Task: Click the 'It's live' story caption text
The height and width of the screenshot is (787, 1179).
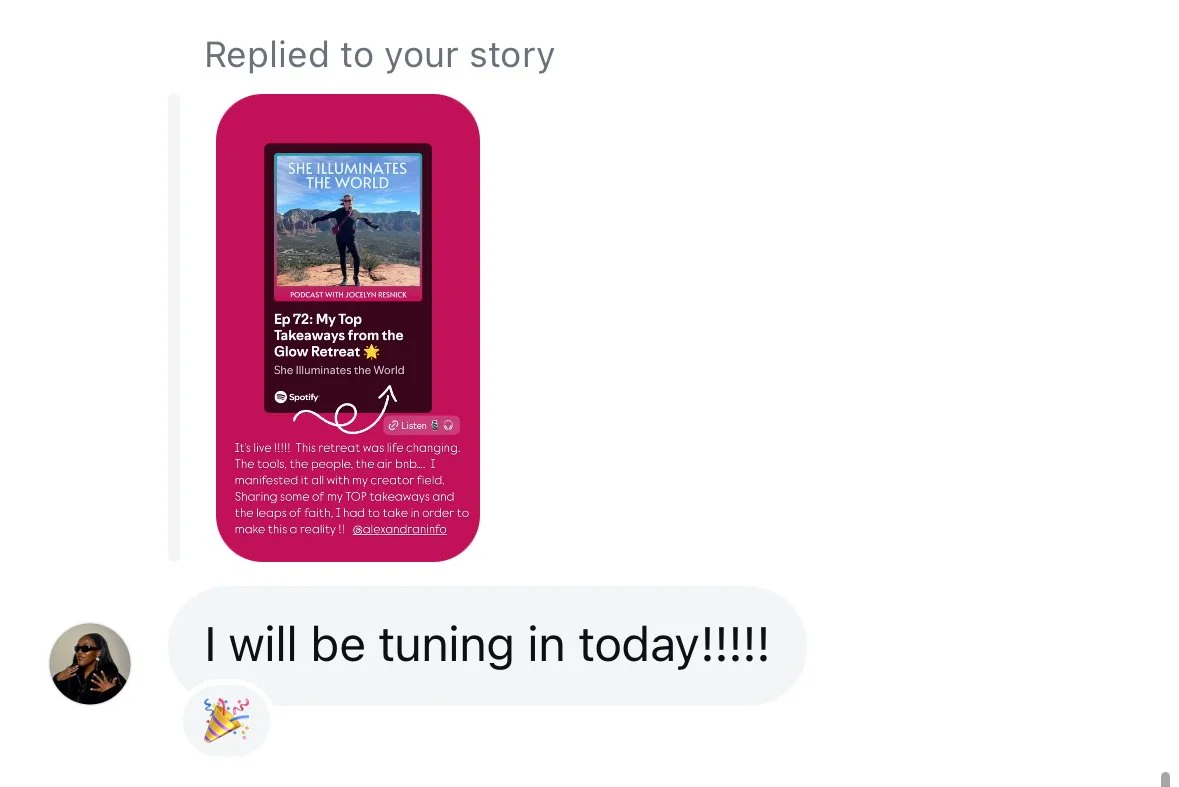Action: click(351, 489)
